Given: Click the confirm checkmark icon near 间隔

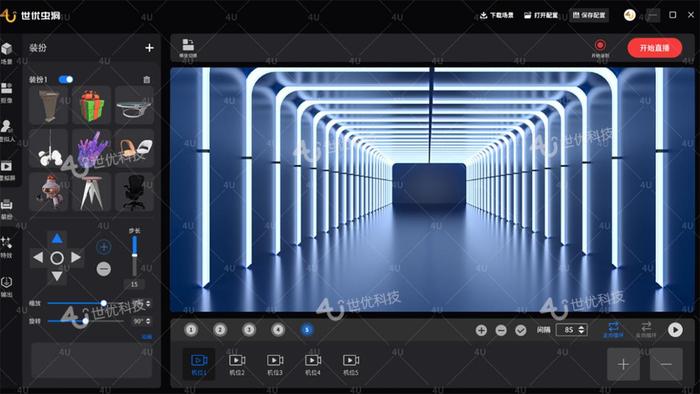Looking at the screenshot, I should 521,330.
